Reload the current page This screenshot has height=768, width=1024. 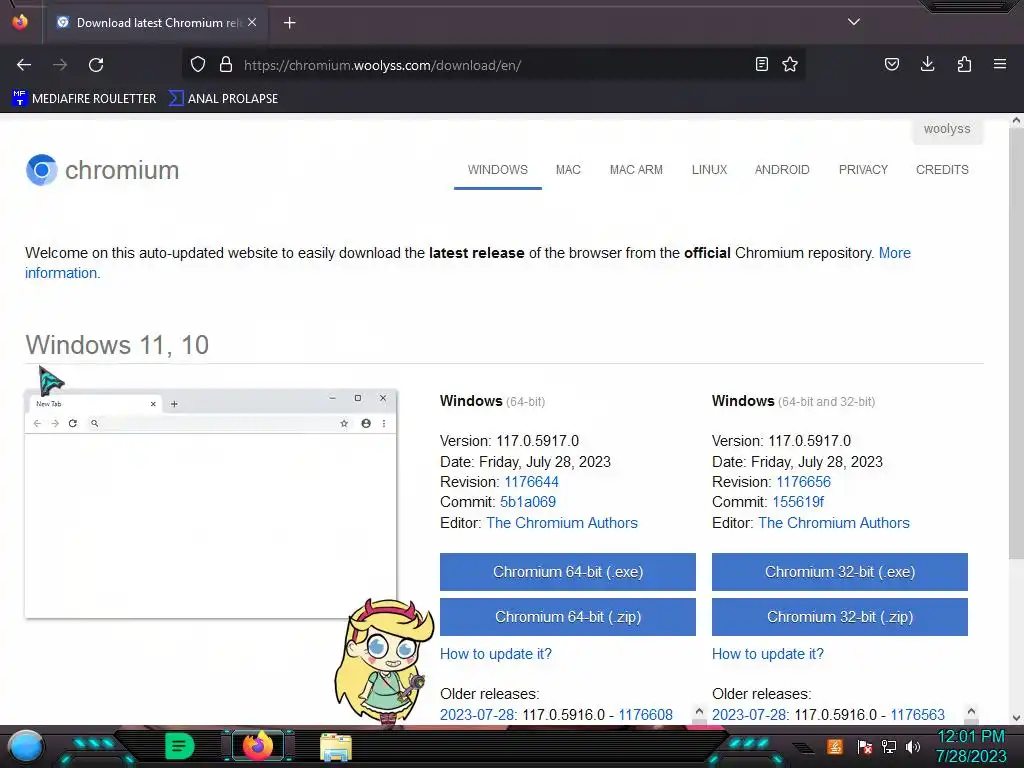96,65
